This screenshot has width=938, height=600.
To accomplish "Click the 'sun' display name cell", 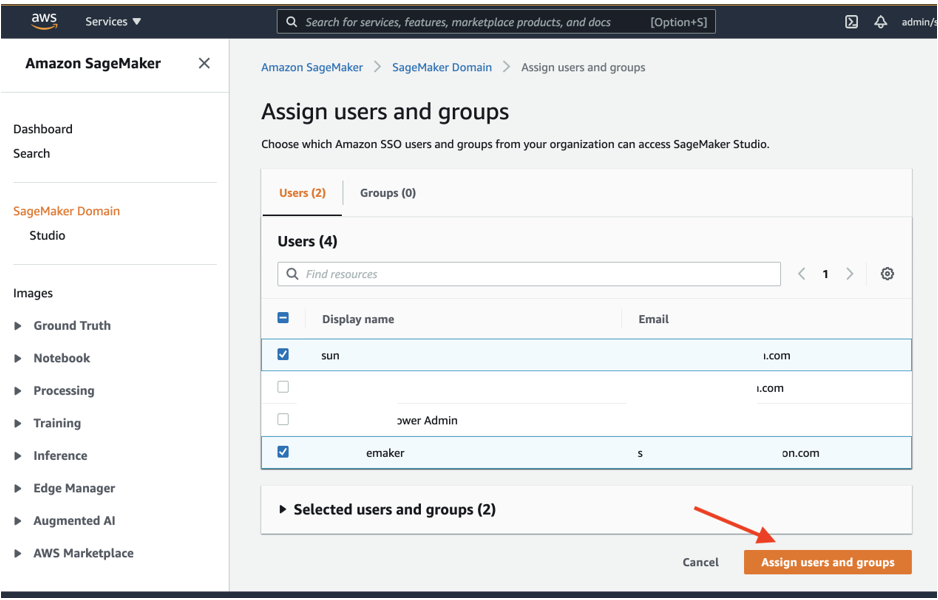I will pyautogui.click(x=330, y=355).
